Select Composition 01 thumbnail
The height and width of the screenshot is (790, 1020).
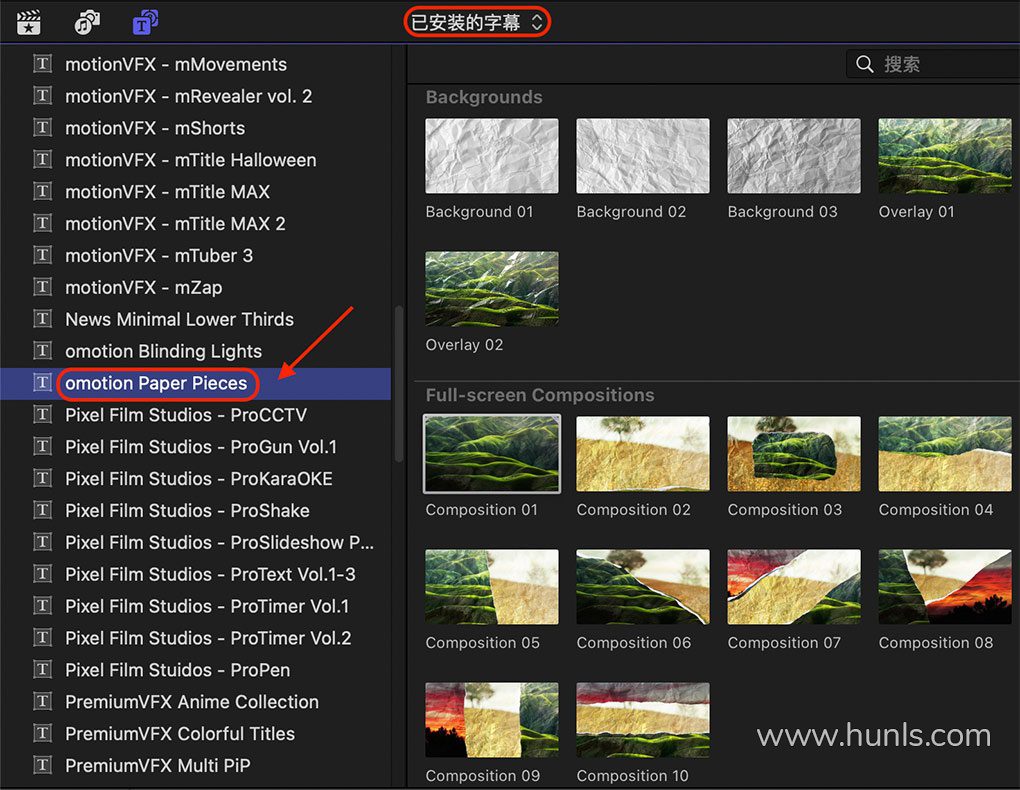(492, 454)
